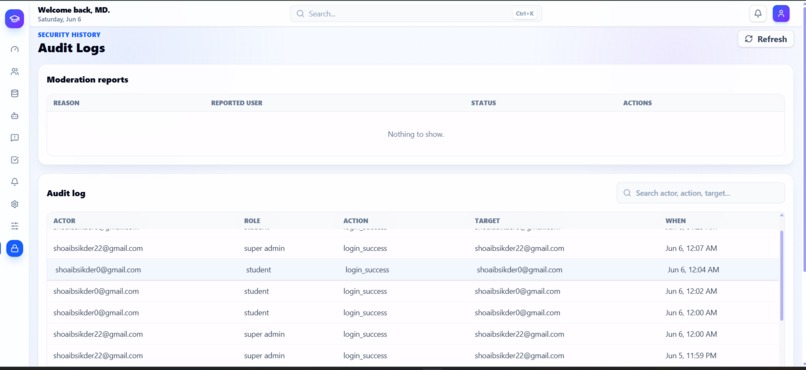Open the user profile avatar button
The image size is (806, 370).
pyautogui.click(x=781, y=14)
